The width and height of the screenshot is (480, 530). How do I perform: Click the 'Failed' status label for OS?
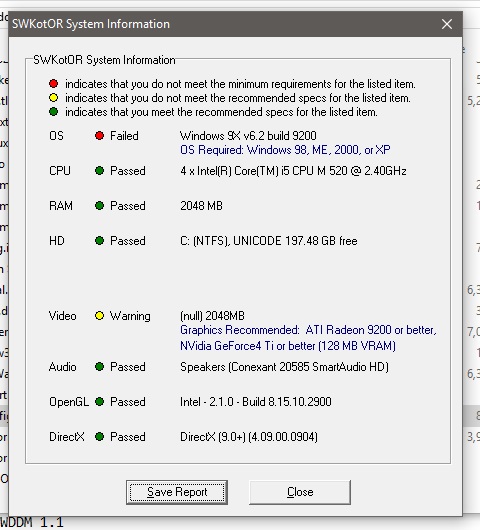tap(124, 136)
